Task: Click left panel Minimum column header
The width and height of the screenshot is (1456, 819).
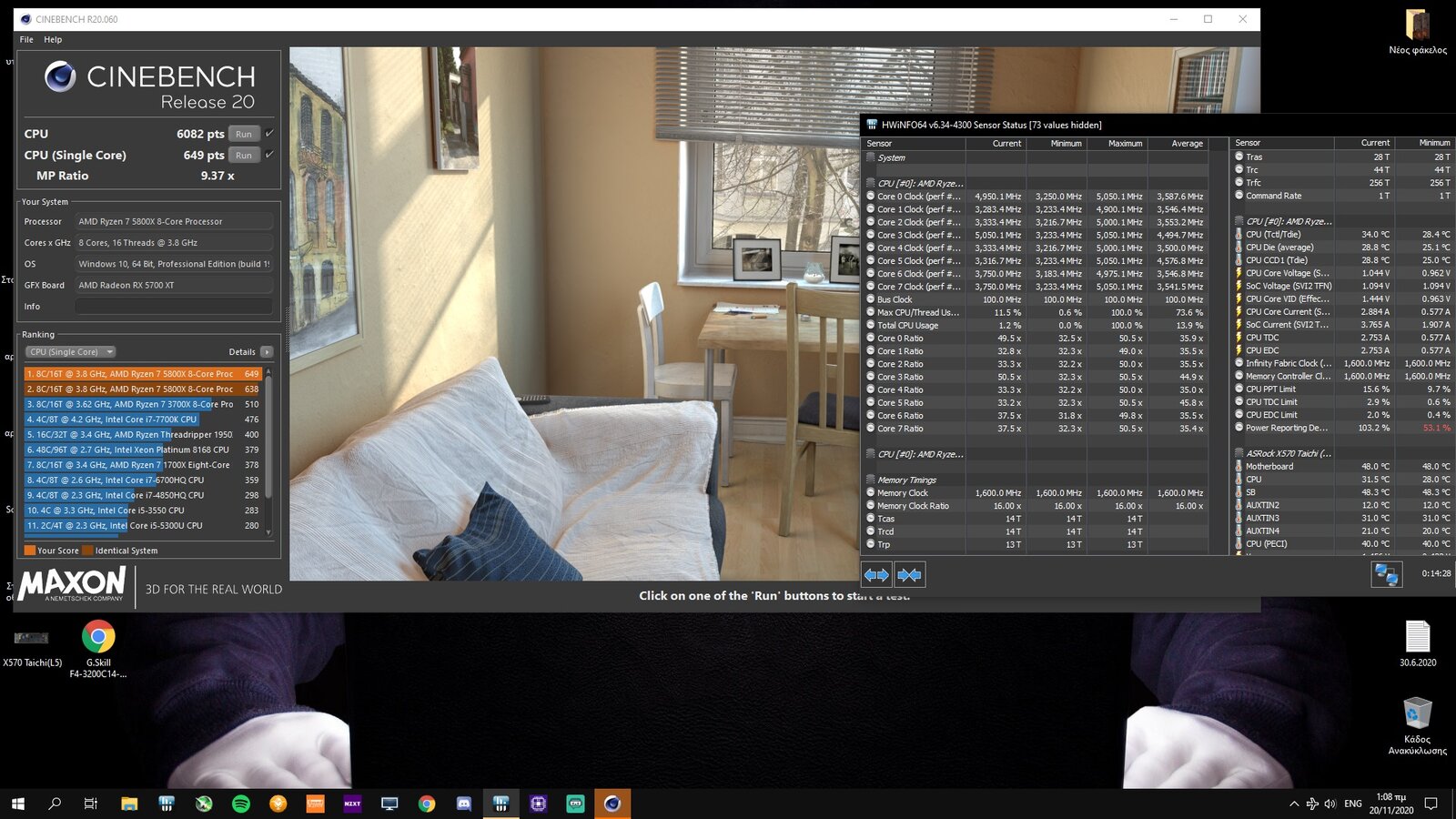Action: click(1057, 144)
